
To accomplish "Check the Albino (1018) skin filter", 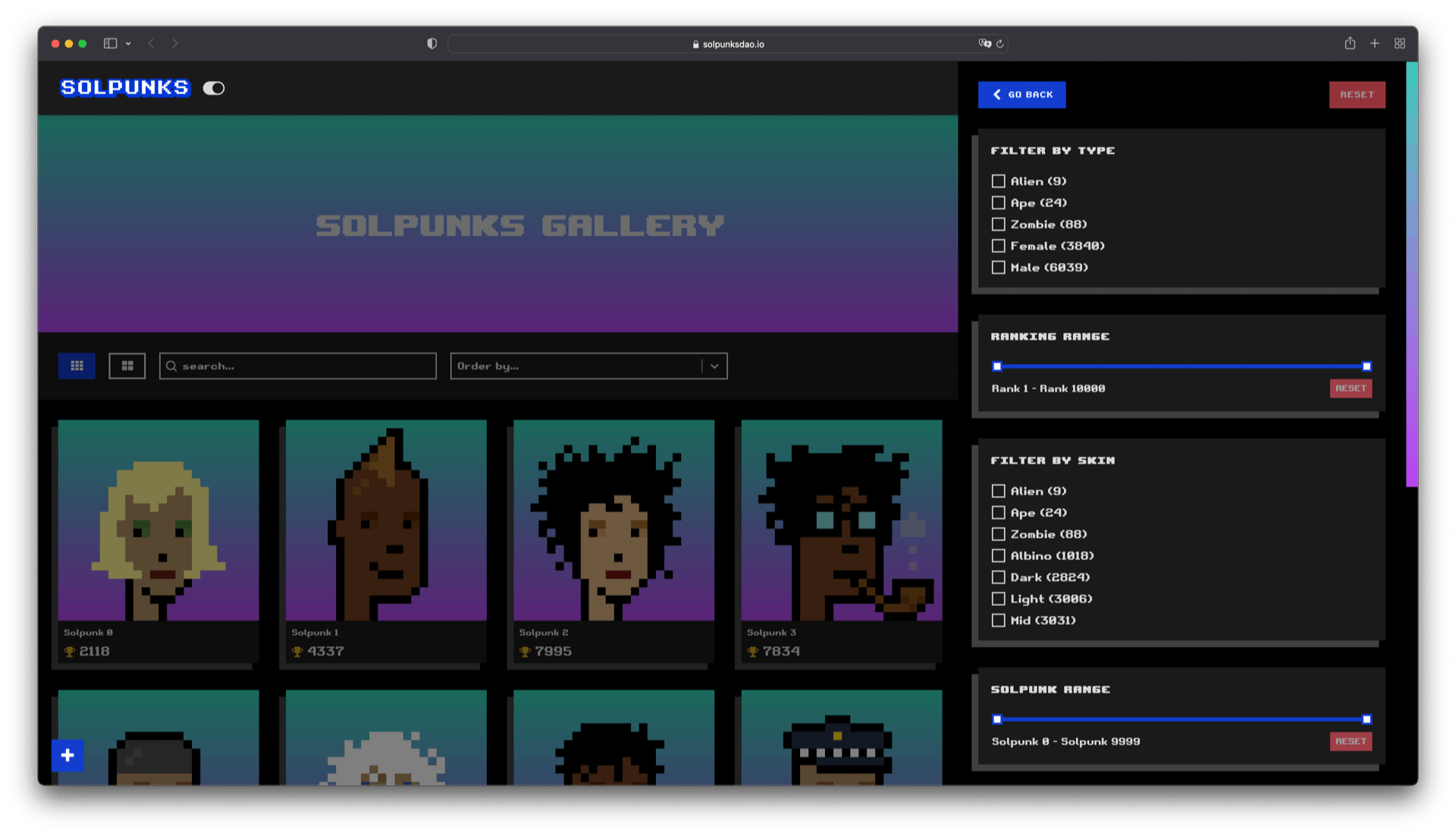I will [998, 555].
